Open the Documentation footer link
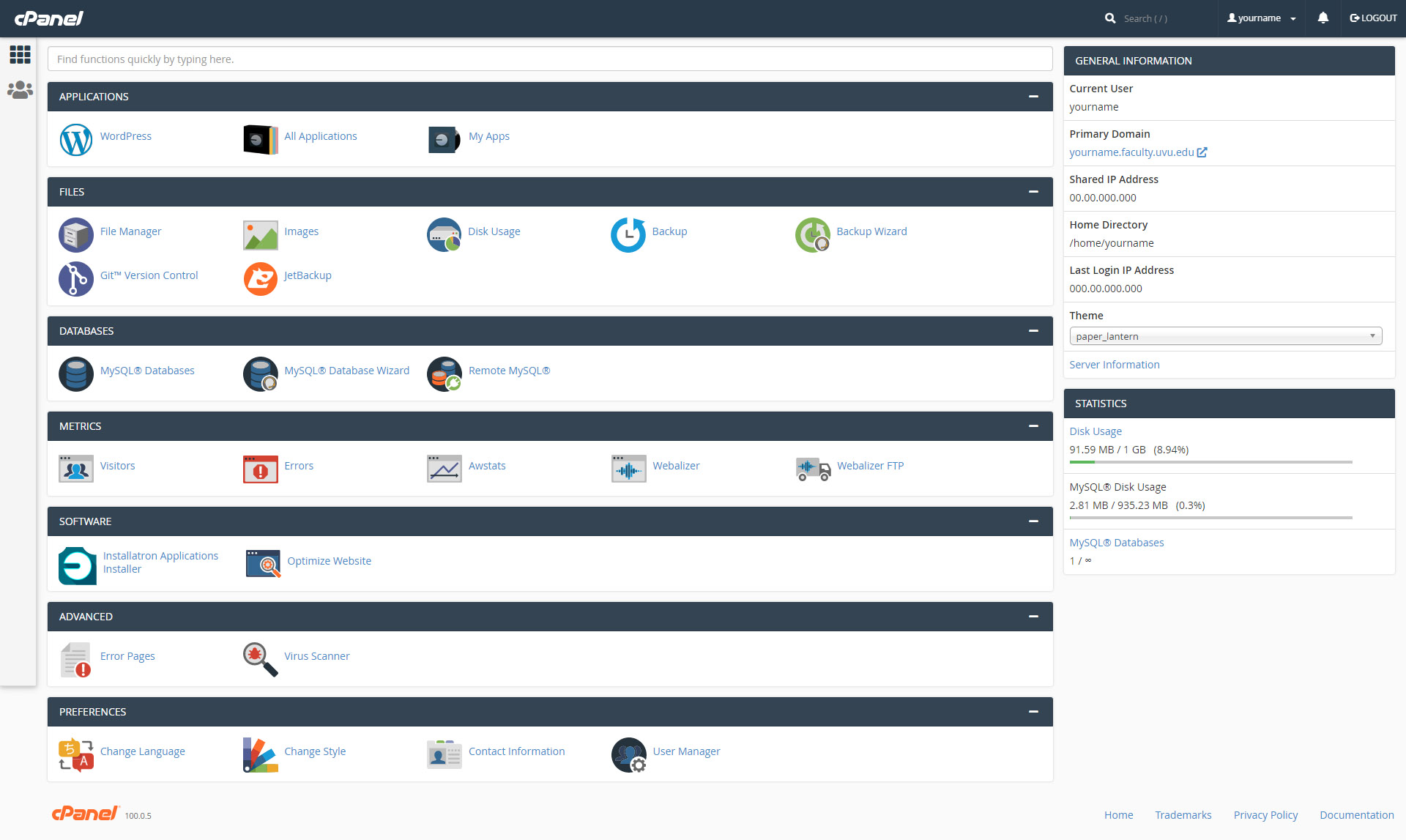 [1356, 815]
